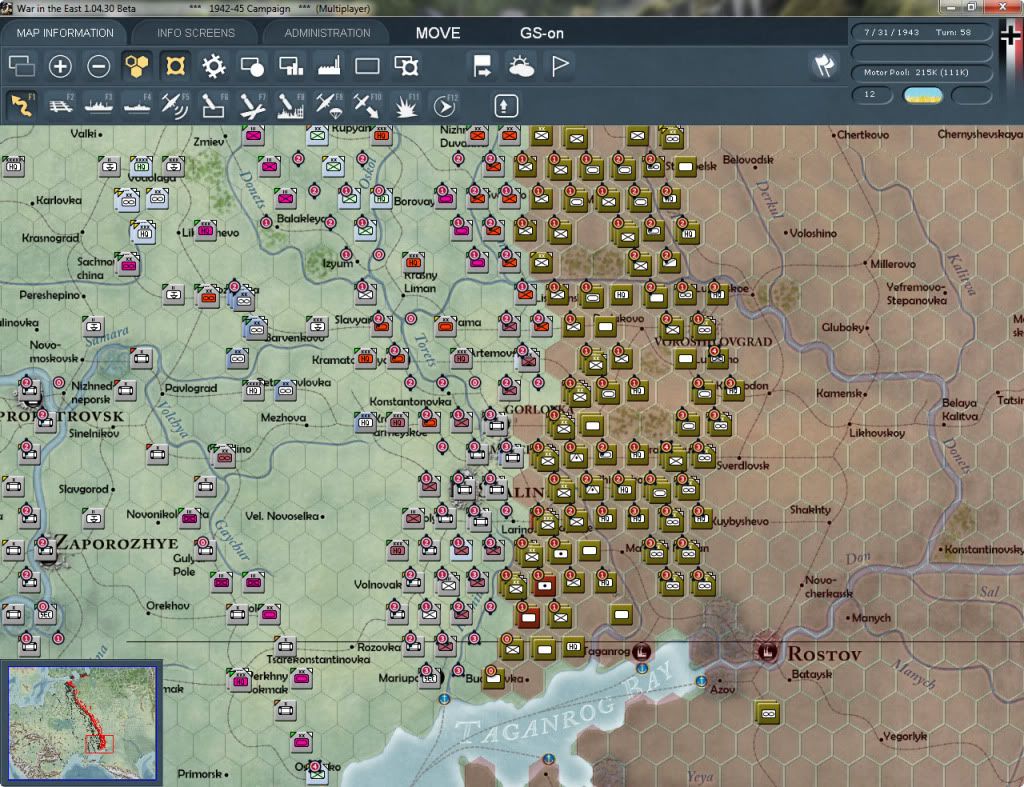This screenshot has height=787, width=1024.
Task: Select the F8 bomb city mode icon
Action: pyautogui.click(x=291, y=105)
